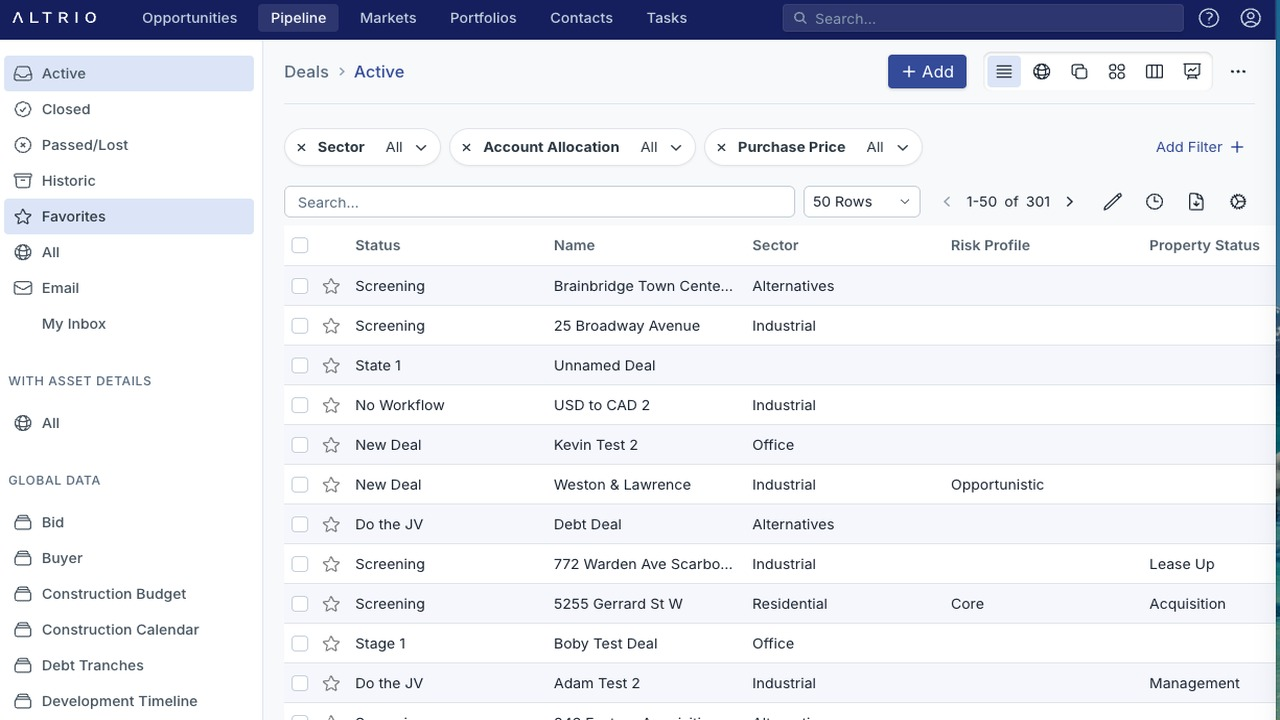
Task: Go to the Markets tab
Action: pos(388,18)
